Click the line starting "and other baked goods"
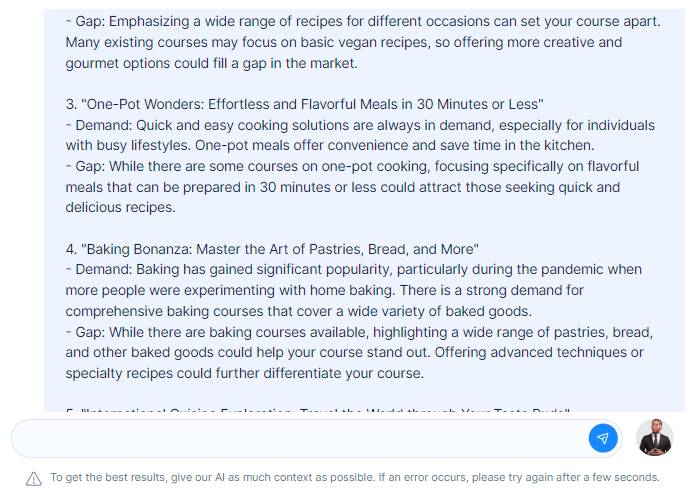 [x=354, y=352]
